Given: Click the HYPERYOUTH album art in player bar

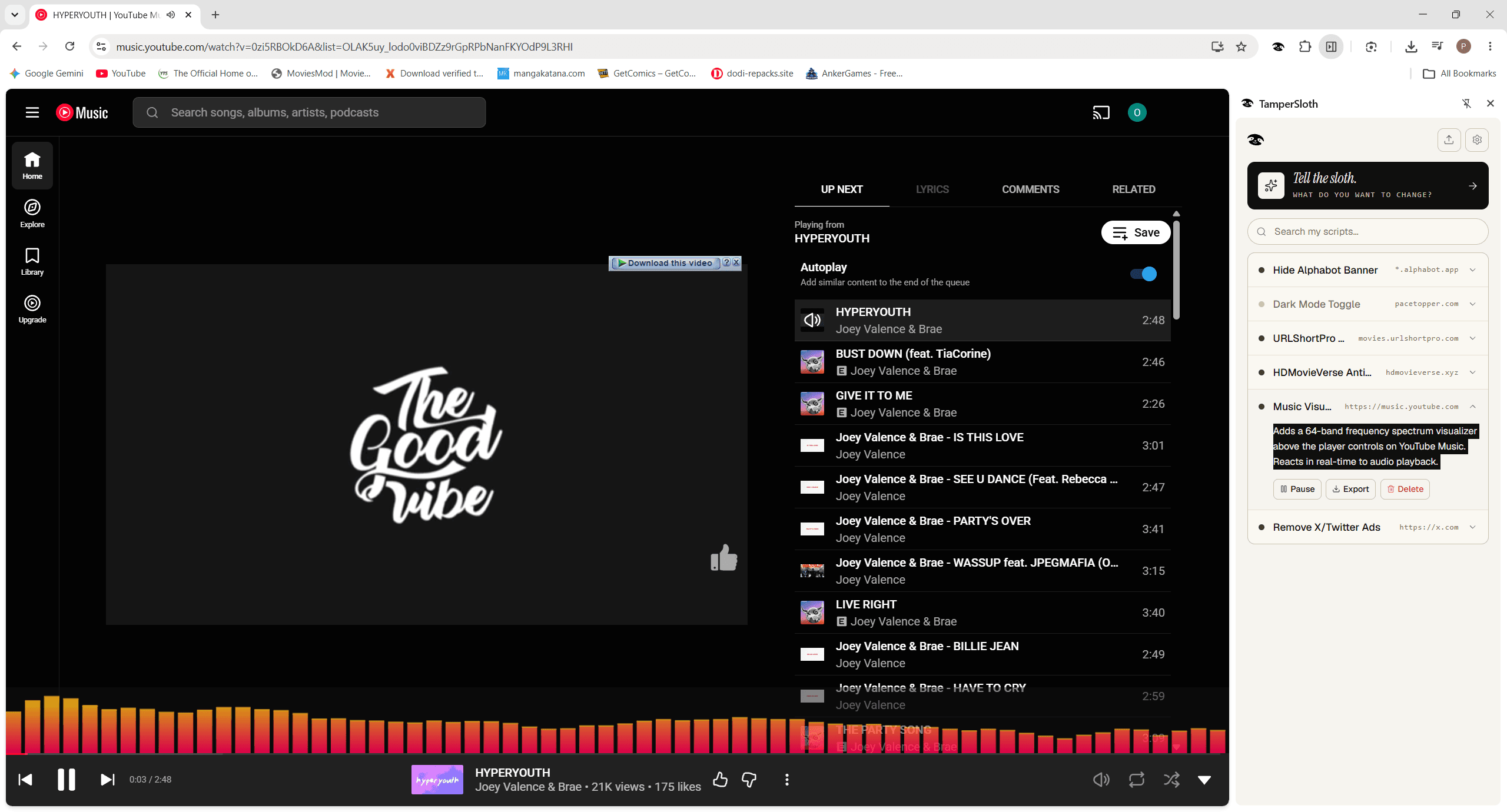Looking at the screenshot, I should tap(437, 780).
